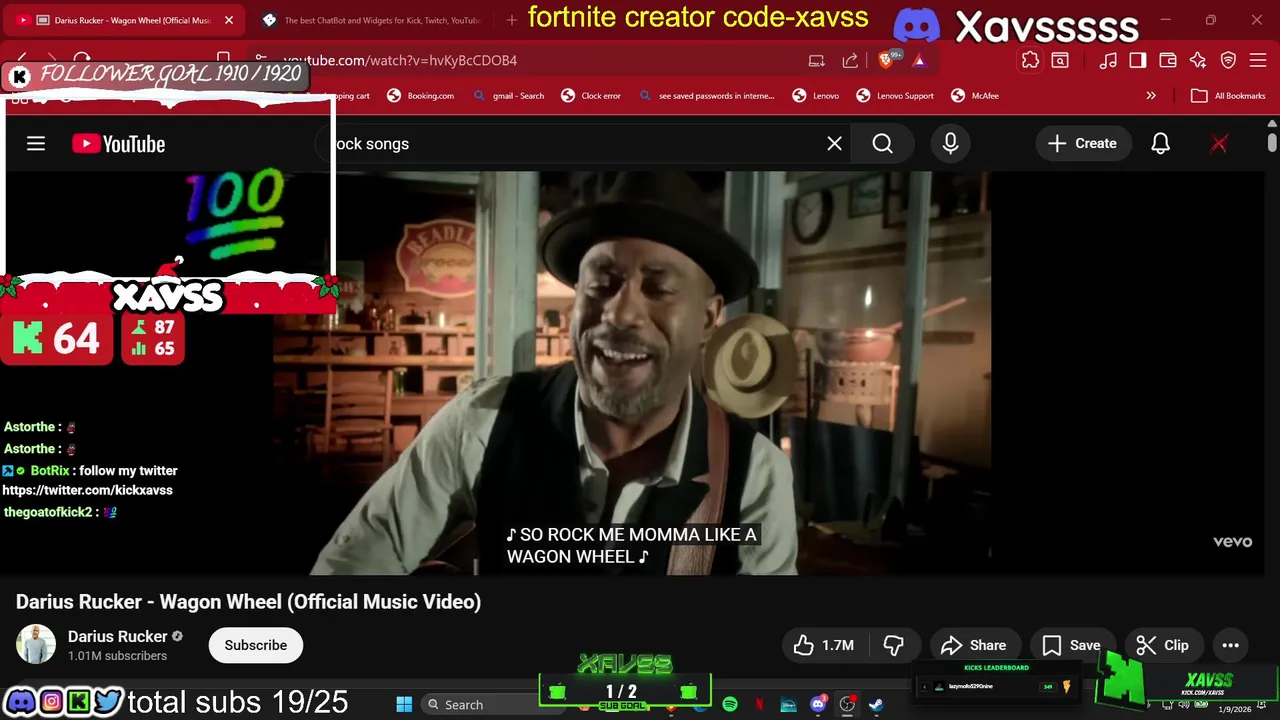Open the gmail - Search bookmark

coord(509,96)
